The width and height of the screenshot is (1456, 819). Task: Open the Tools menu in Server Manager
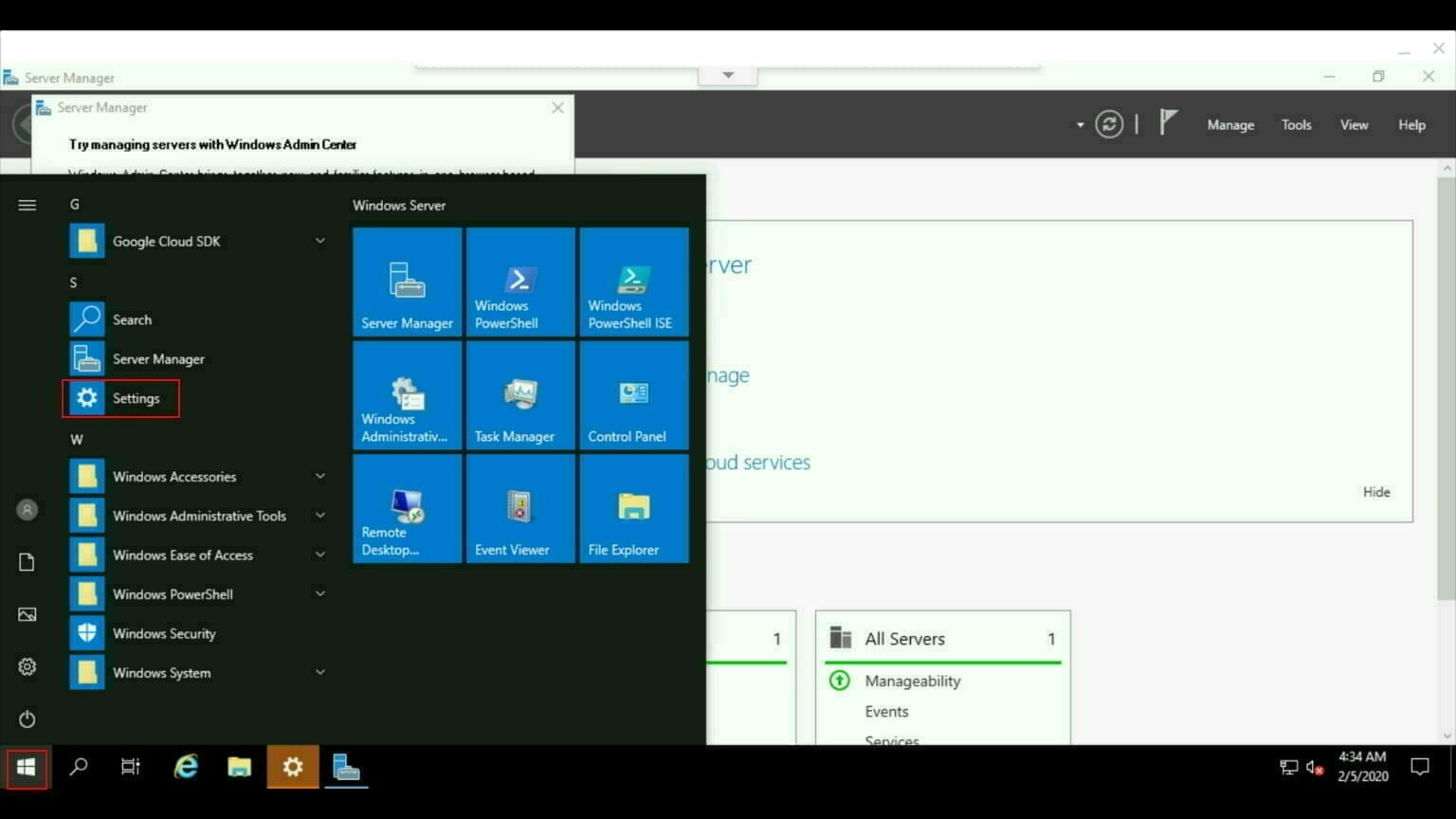point(1297,124)
